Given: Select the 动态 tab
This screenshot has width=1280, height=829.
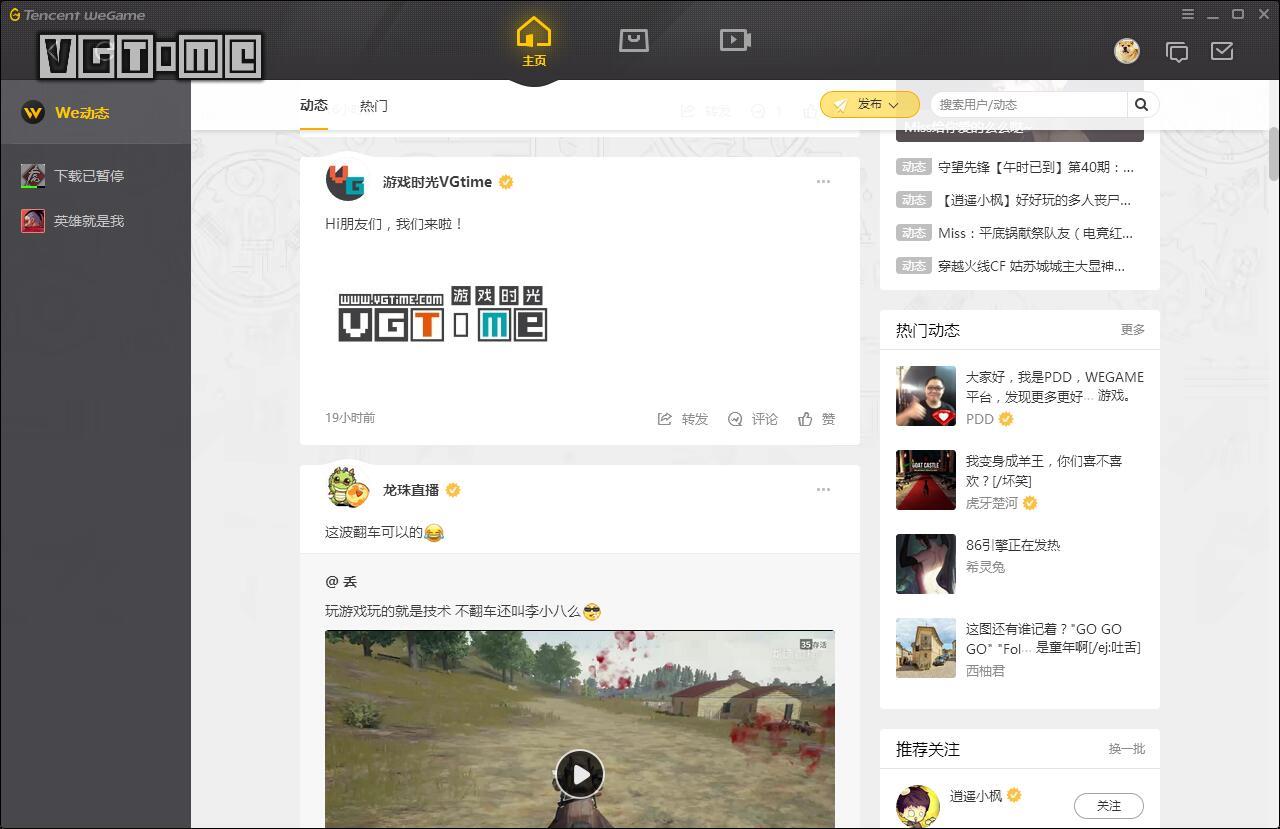Looking at the screenshot, I should point(313,105).
